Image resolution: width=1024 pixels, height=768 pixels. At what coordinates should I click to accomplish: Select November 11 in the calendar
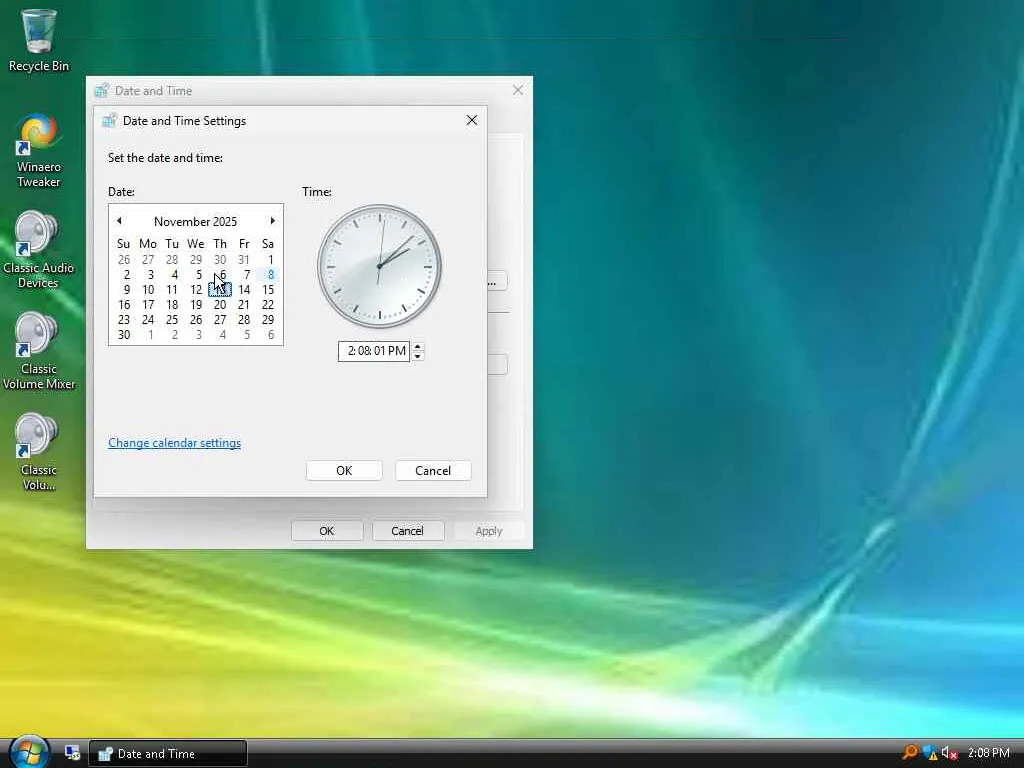172,290
